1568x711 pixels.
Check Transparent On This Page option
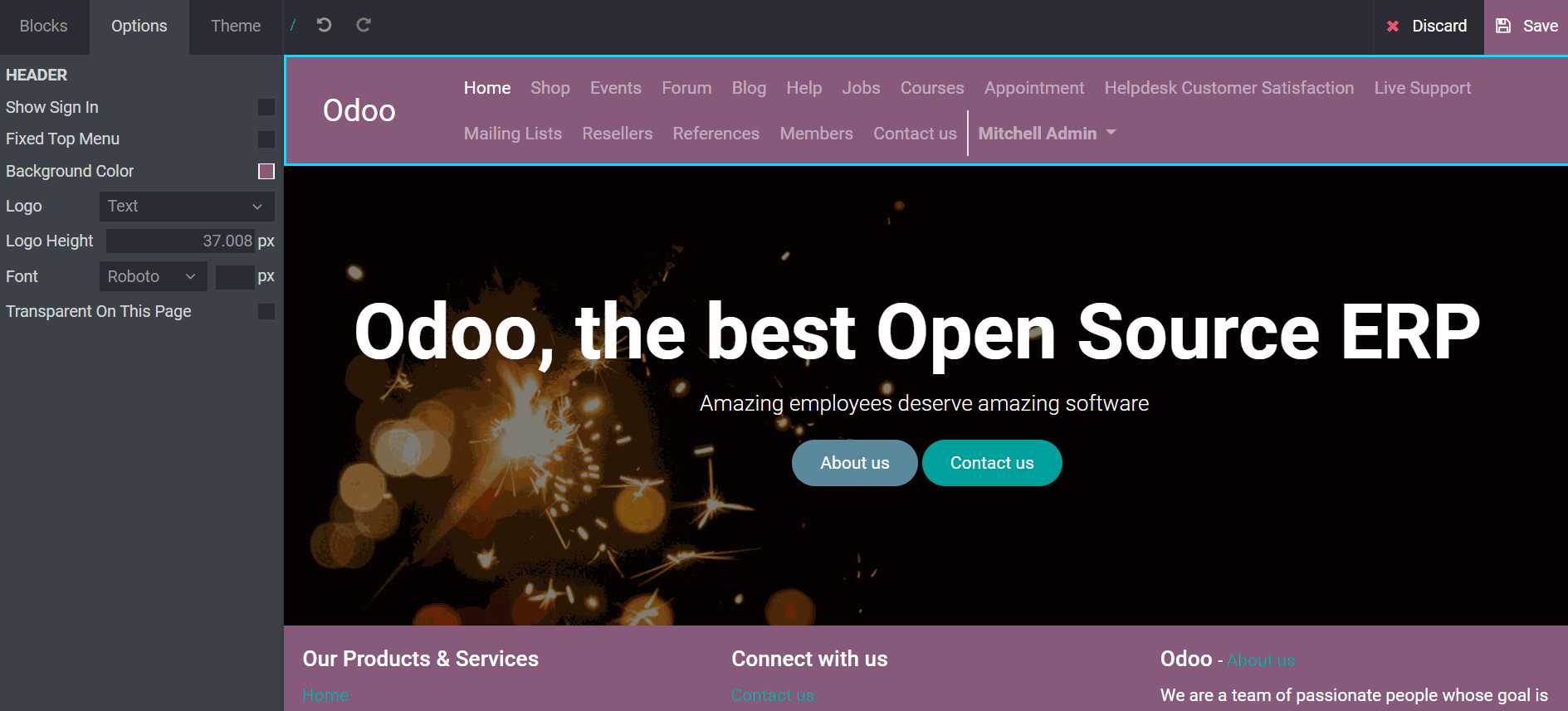tap(266, 312)
